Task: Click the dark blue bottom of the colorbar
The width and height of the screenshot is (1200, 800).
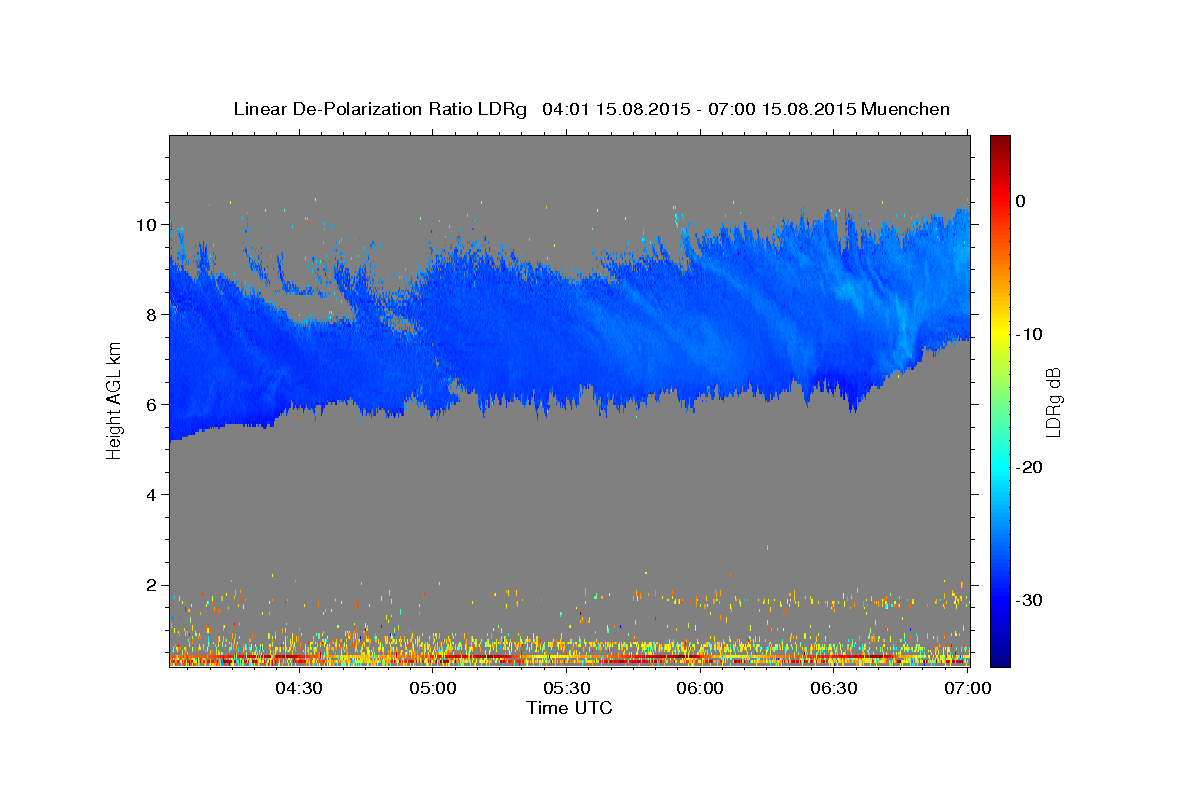Action: (1000, 655)
